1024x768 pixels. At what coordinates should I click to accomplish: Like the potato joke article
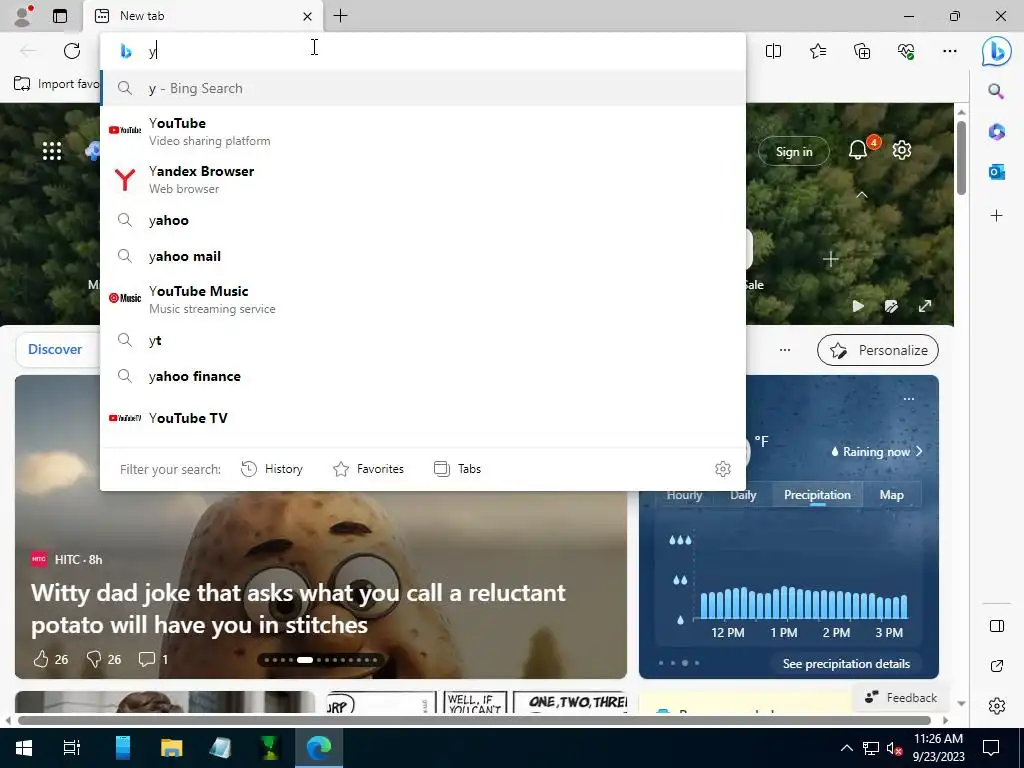click(50, 659)
